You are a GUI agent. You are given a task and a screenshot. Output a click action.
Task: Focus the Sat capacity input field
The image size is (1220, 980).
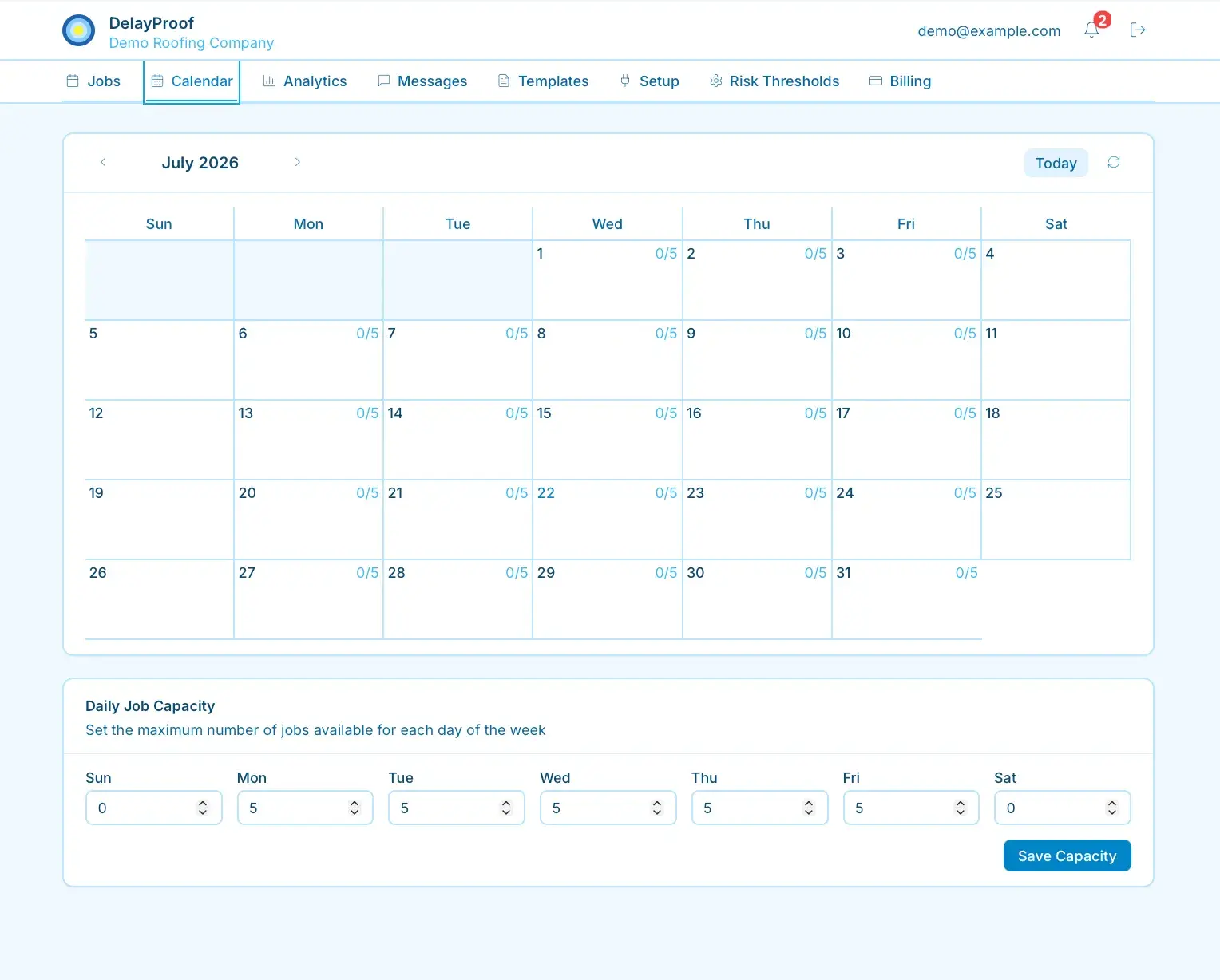click(1062, 808)
